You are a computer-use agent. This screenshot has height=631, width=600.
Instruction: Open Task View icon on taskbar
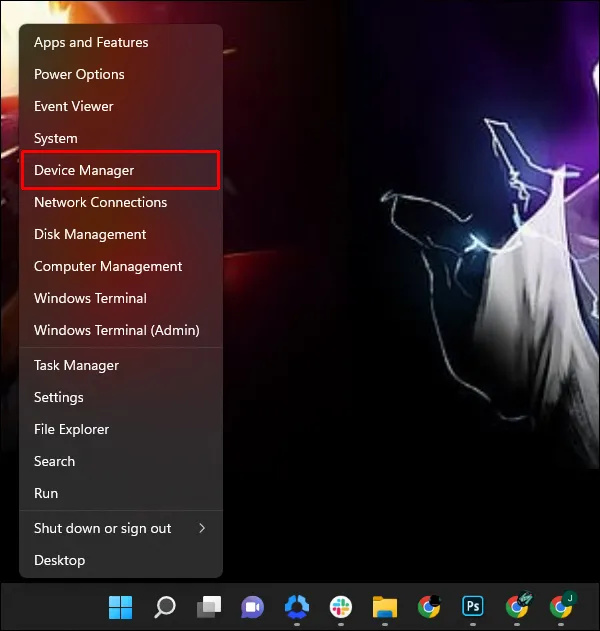pos(208,607)
